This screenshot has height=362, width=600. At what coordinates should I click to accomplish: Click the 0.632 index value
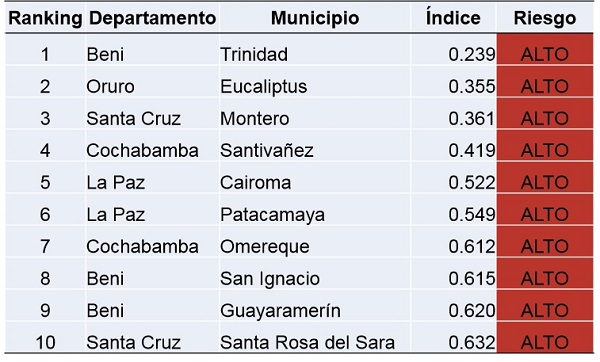[472, 342]
